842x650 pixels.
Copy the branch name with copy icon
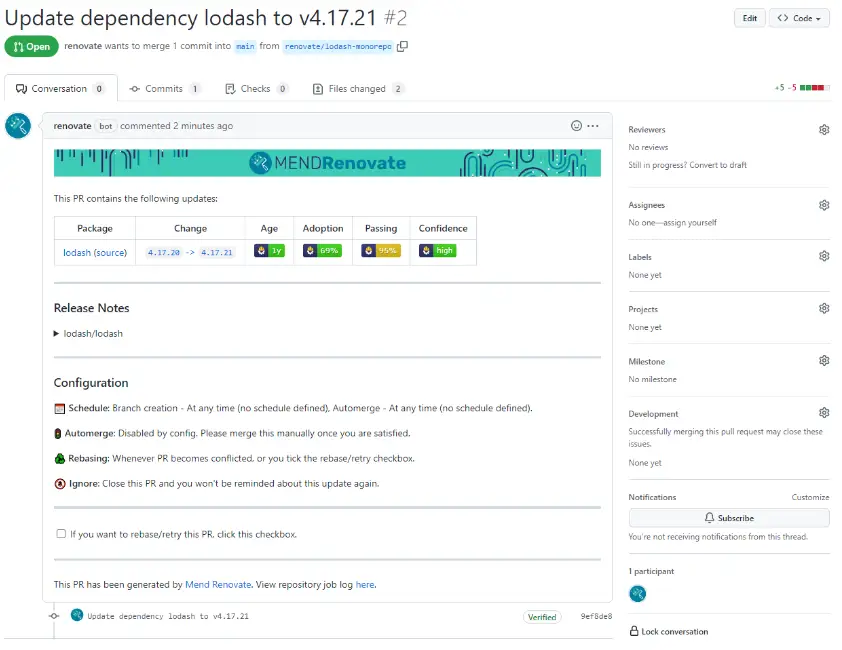[x=402, y=46]
